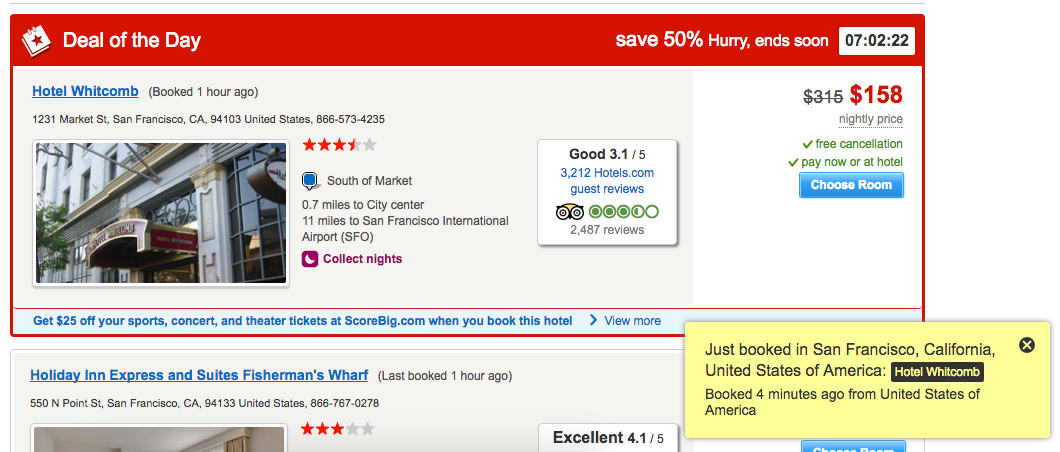Click the 07:02:22 countdown timer

point(877,41)
